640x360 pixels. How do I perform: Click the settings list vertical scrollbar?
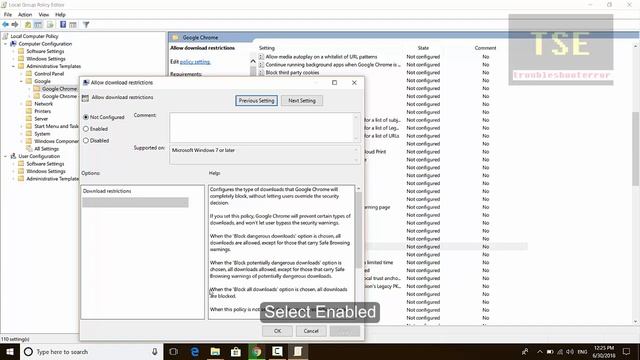point(636,148)
